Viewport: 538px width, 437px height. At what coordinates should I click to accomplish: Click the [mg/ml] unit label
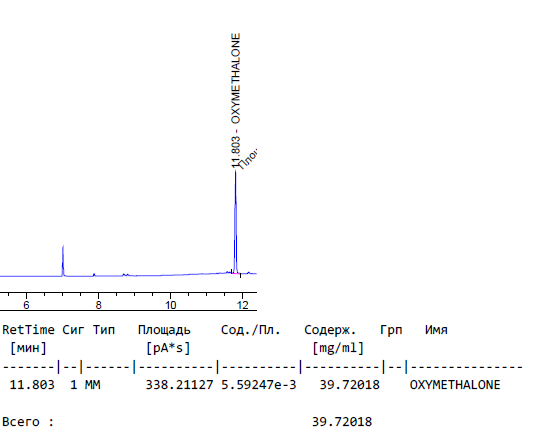(338, 348)
